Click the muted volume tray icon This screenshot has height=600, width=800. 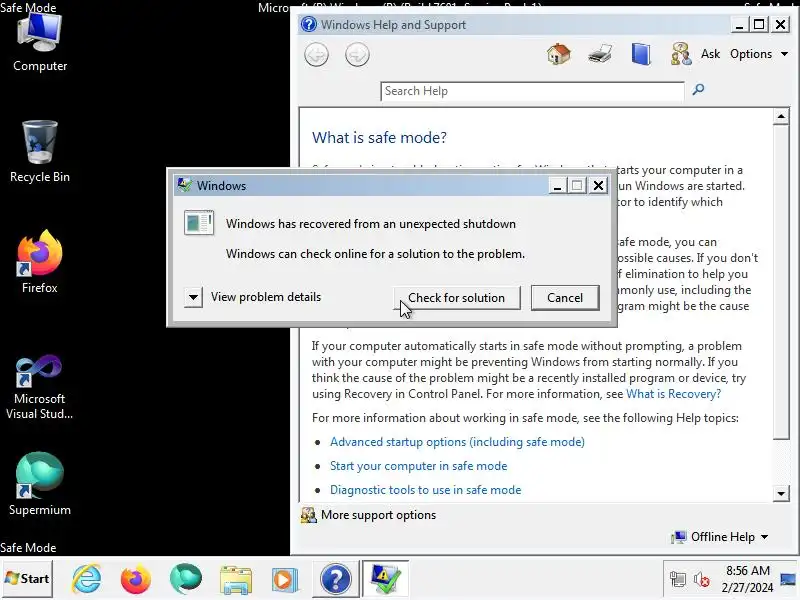pyautogui.click(x=702, y=579)
